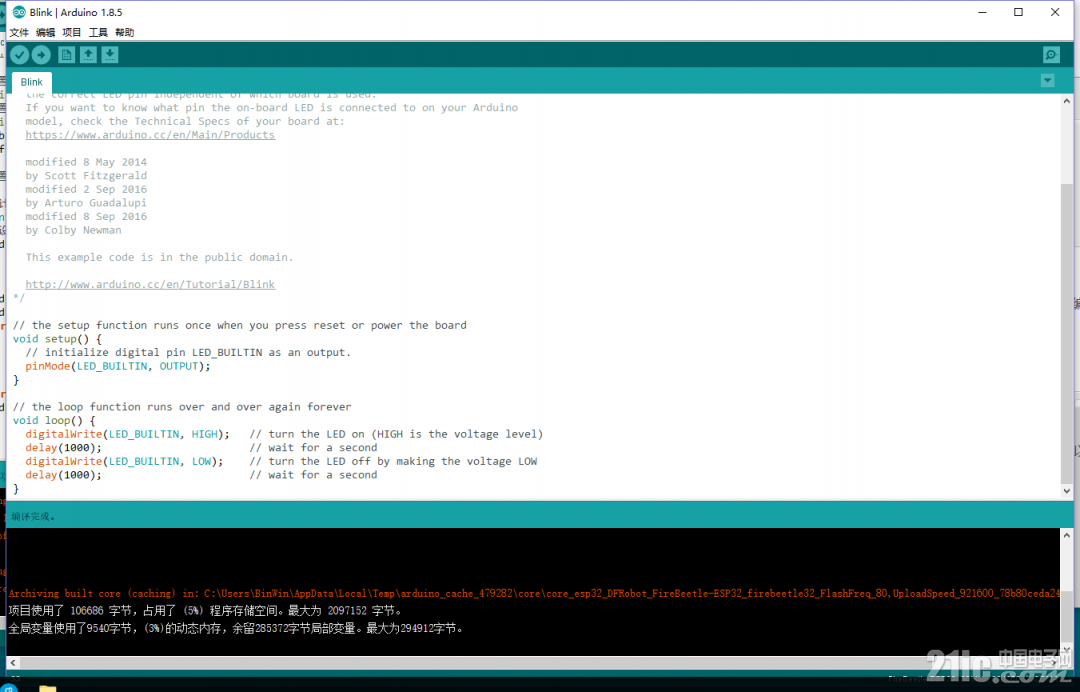The image size is (1080, 692).
Task: Open the 工具 menu
Action: pyautogui.click(x=98, y=32)
